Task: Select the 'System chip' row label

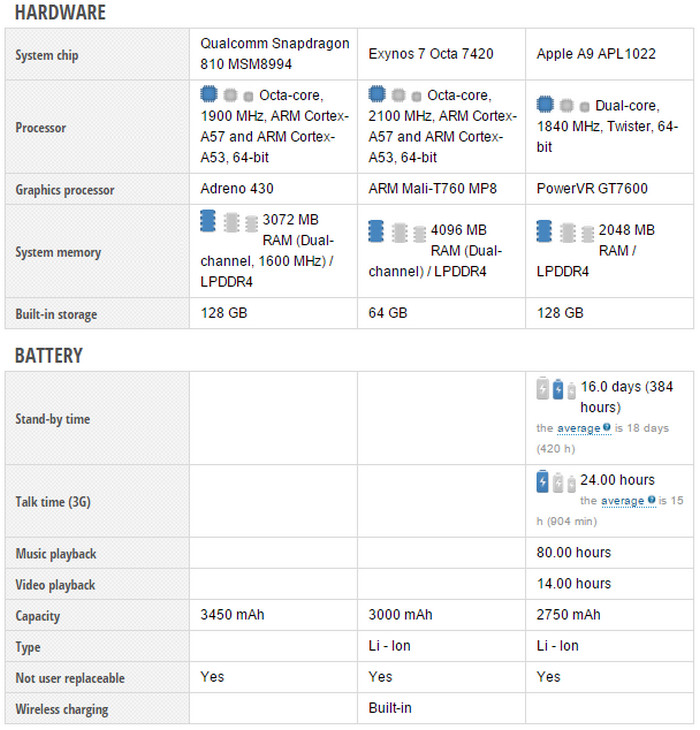Action: pyautogui.click(x=47, y=55)
